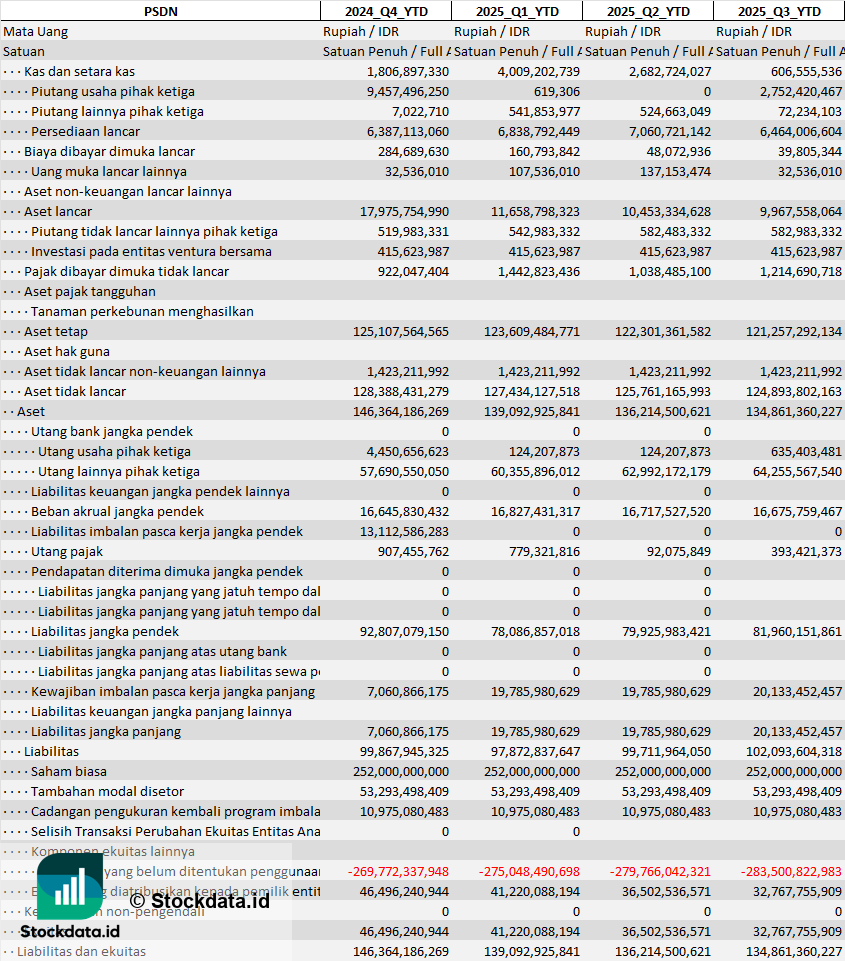The image size is (845, 961).
Task: Click Utang usaha pihak ketiga label
Action: pos(115,452)
